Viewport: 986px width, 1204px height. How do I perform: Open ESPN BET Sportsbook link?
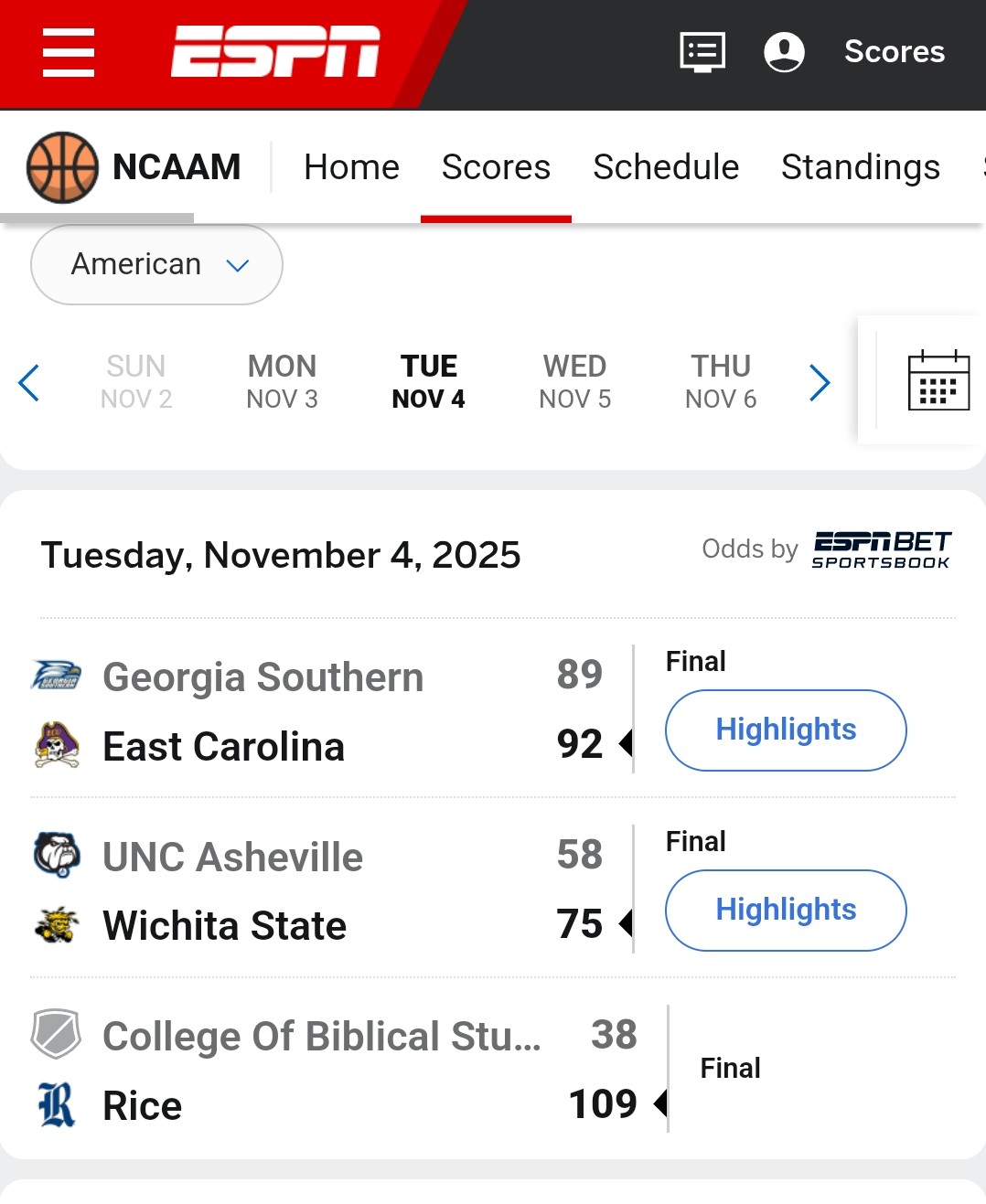tap(882, 549)
